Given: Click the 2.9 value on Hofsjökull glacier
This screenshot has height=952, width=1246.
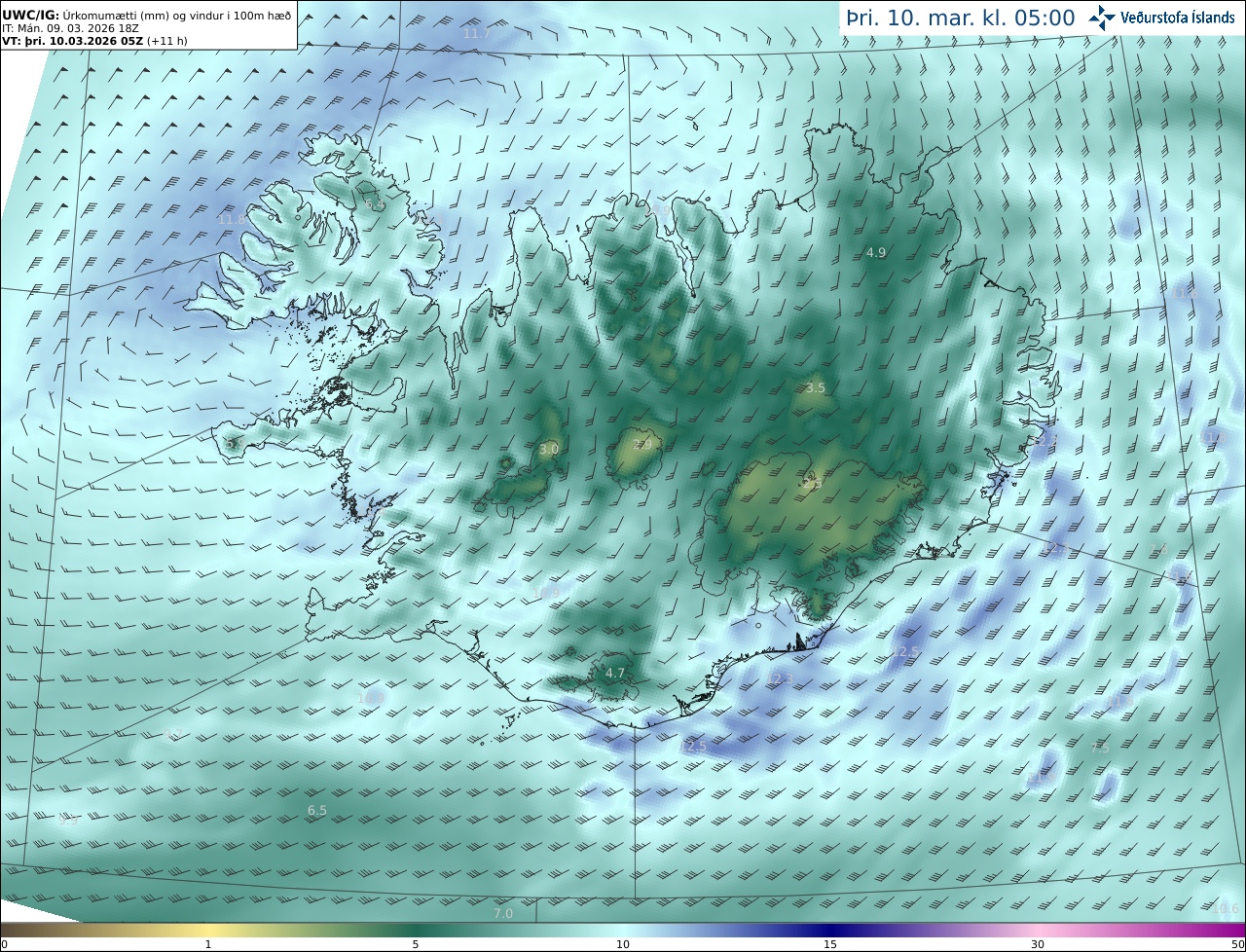Looking at the screenshot, I should click(x=642, y=445).
